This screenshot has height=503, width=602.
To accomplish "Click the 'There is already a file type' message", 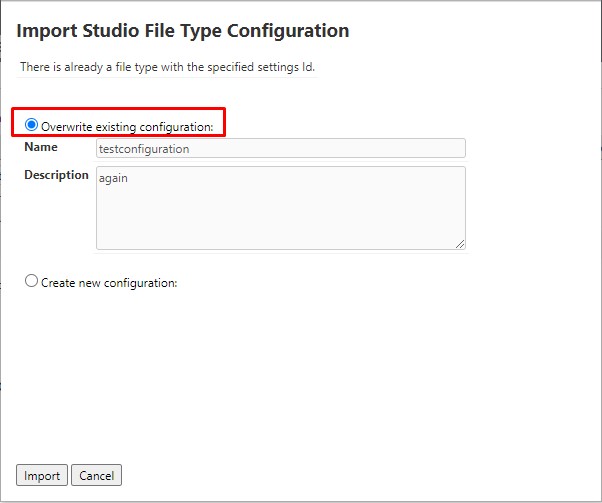I will (167, 67).
